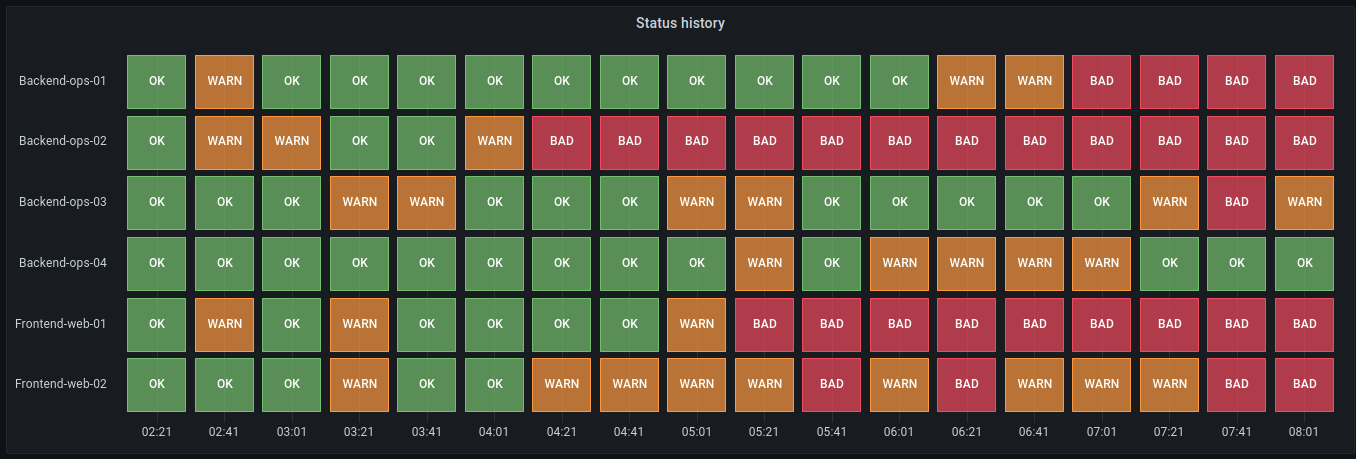The image size is (1356, 459).
Task: Click the Backend-ops-01 row label
Action: 62,81
